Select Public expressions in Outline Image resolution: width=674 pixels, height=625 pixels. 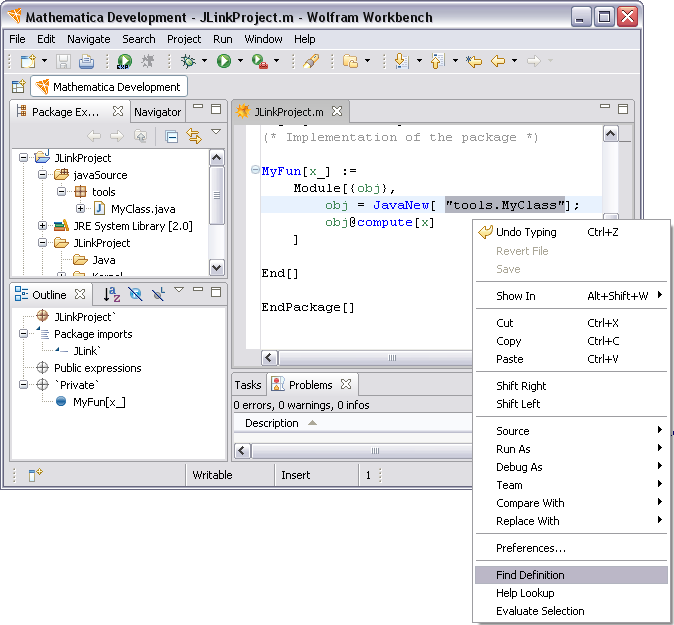point(98,368)
